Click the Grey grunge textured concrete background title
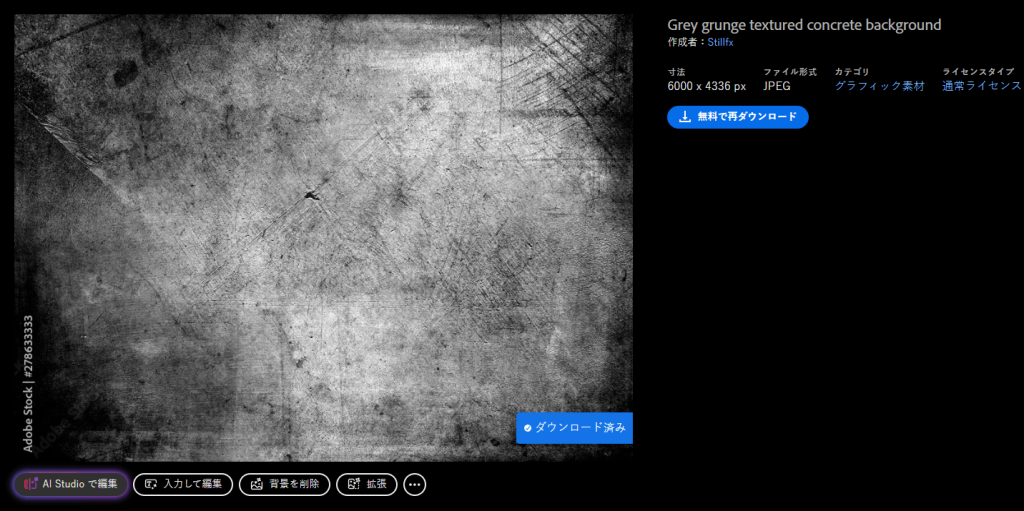Screen dimensions: 1024x511 tap(804, 25)
